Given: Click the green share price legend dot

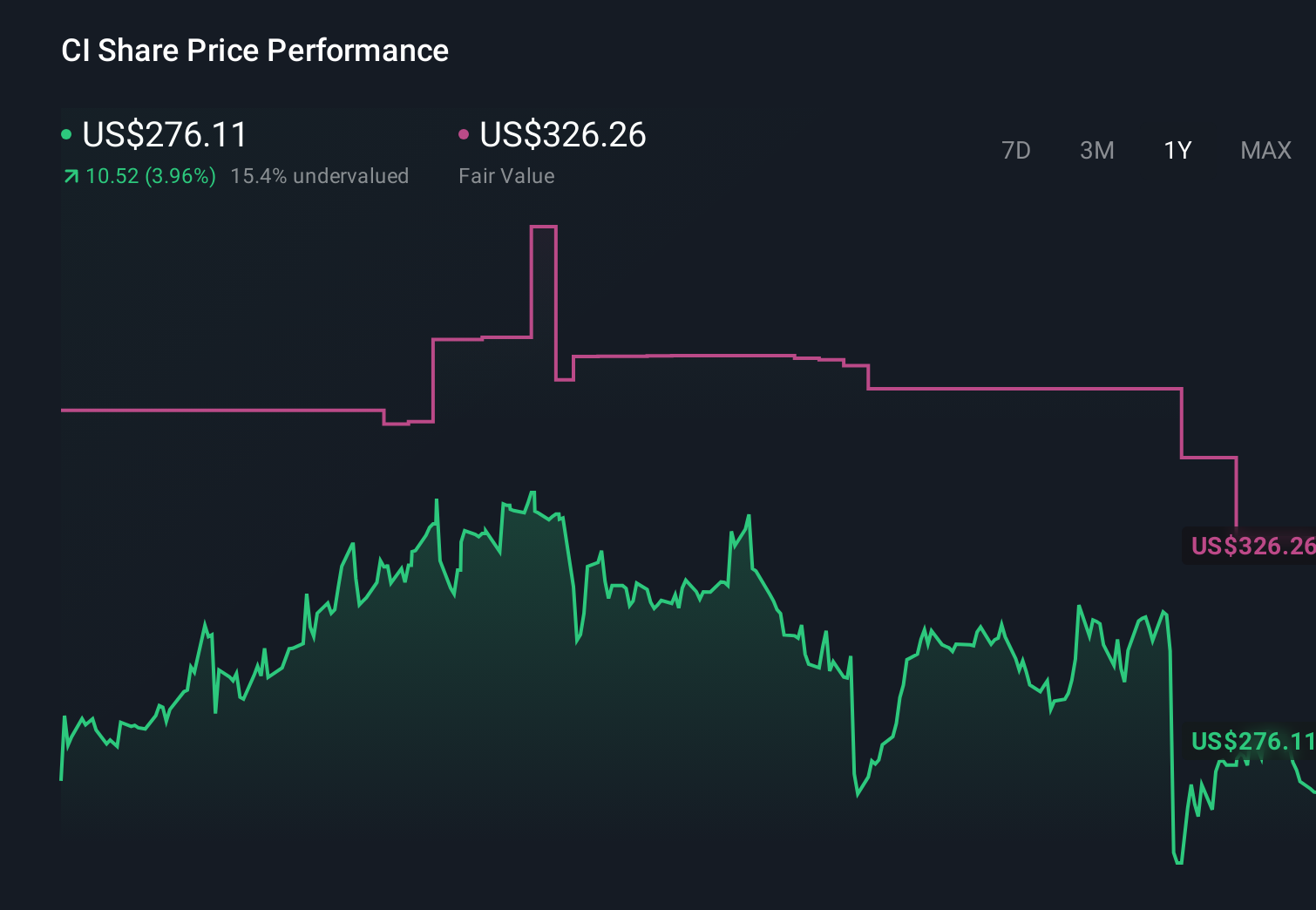Looking at the screenshot, I should pyautogui.click(x=66, y=135).
